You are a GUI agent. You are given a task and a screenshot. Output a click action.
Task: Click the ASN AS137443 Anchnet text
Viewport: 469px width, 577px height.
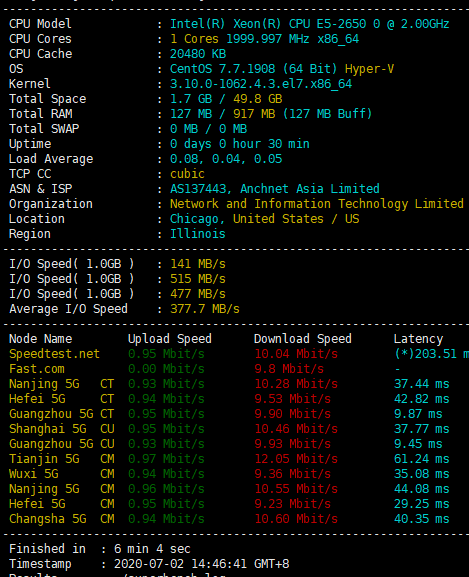(x=274, y=189)
